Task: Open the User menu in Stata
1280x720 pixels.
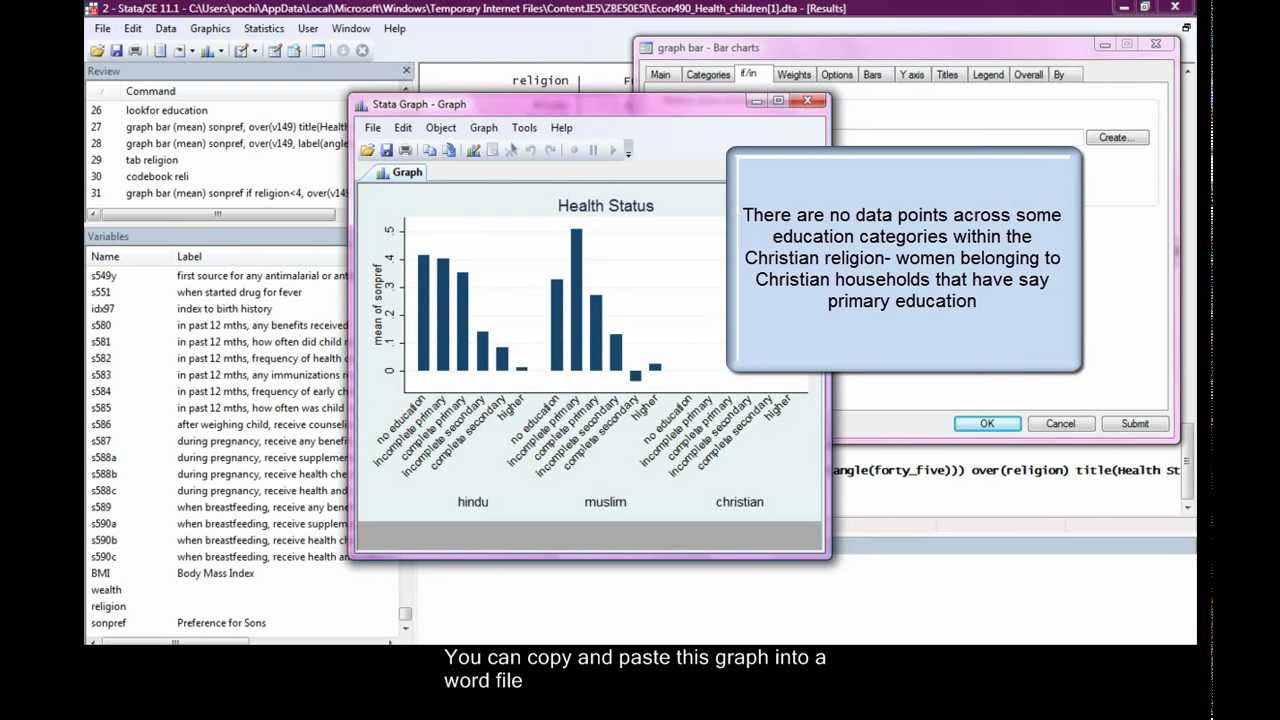Action: pyautogui.click(x=308, y=28)
